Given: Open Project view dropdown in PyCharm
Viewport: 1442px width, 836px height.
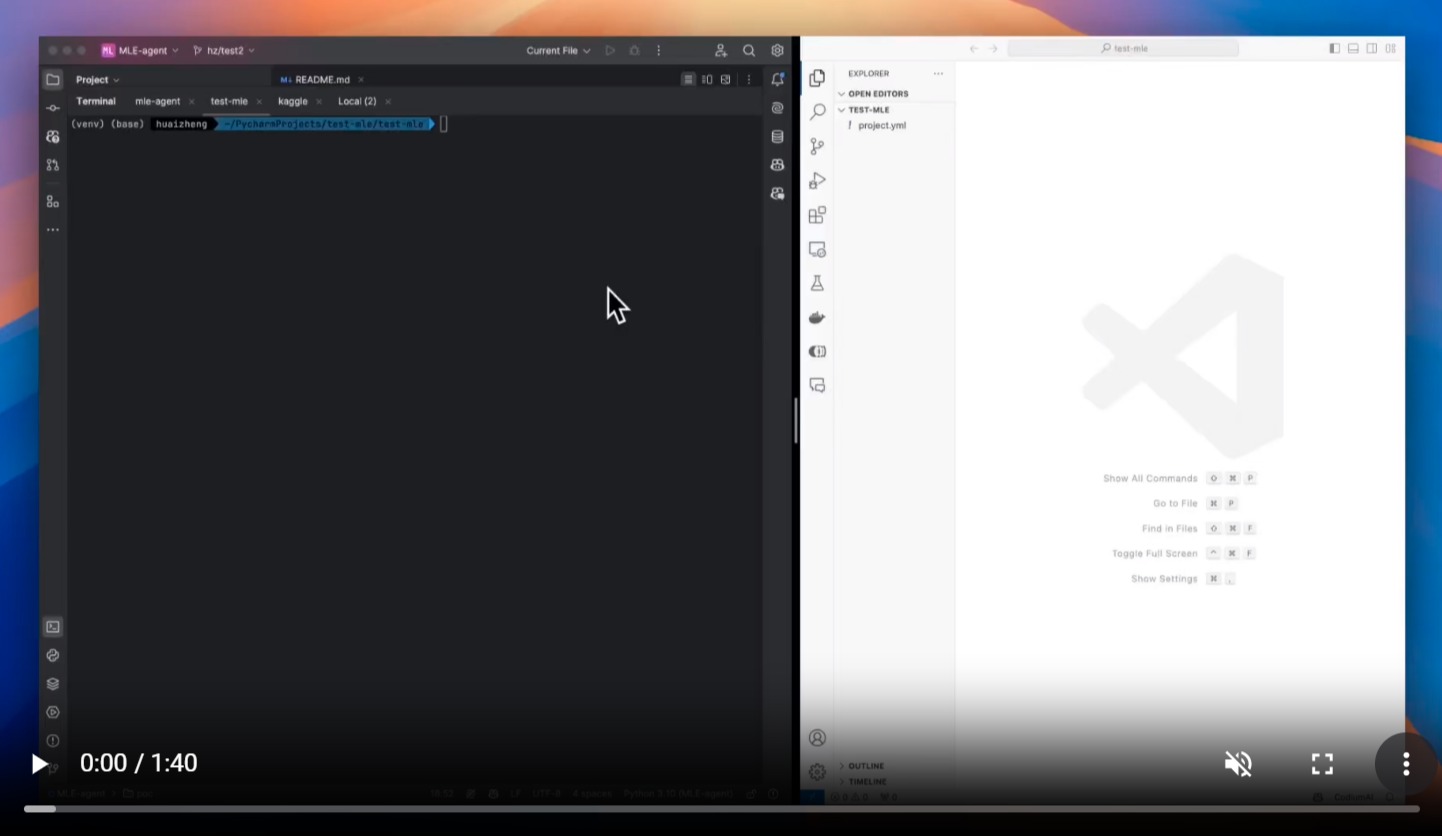Looking at the screenshot, I should point(98,80).
